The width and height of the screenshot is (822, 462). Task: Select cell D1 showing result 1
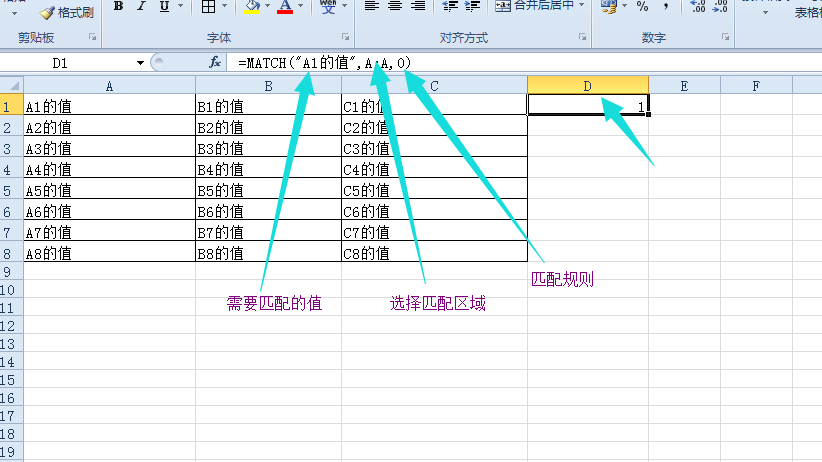point(588,105)
